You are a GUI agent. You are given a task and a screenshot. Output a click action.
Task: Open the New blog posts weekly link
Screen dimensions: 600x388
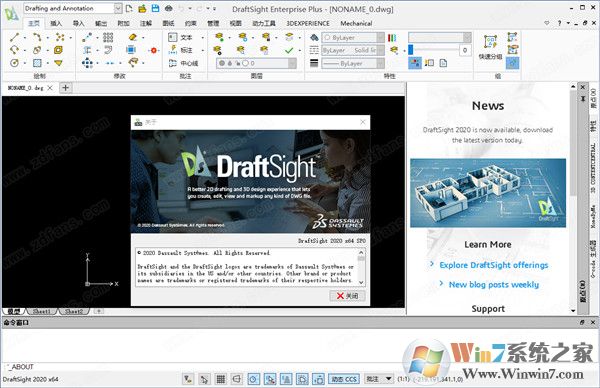point(494,284)
